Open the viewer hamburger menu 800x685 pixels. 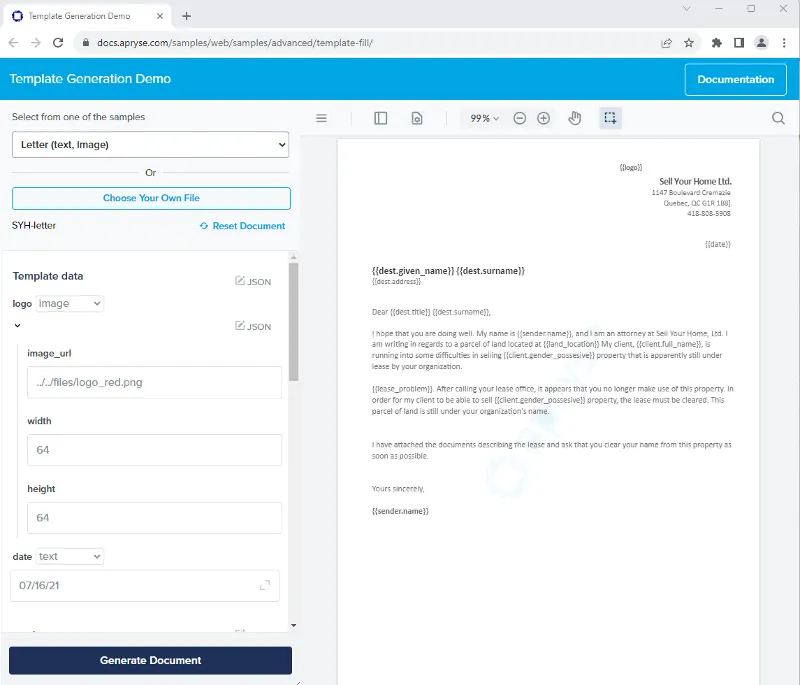[x=321, y=118]
